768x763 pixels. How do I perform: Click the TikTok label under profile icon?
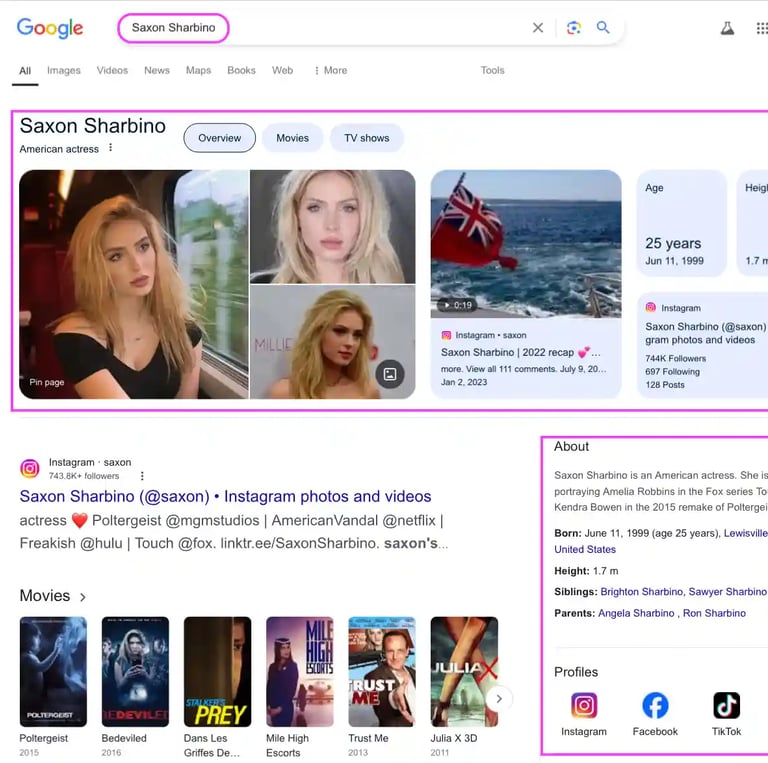tap(726, 732)
